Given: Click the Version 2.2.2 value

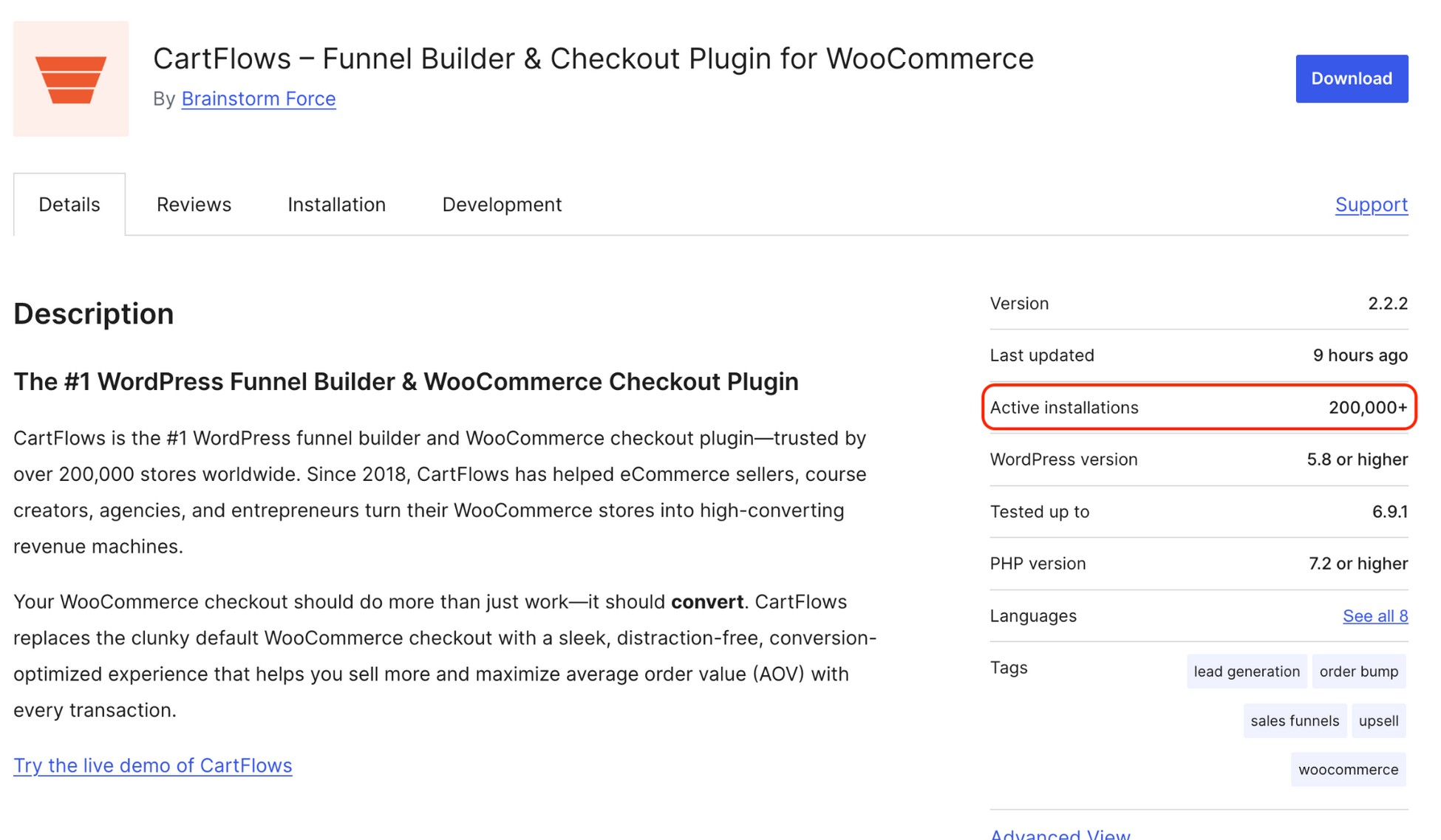Looking at the screenshot, I should pyautogui.click(x=1385, y=303).
